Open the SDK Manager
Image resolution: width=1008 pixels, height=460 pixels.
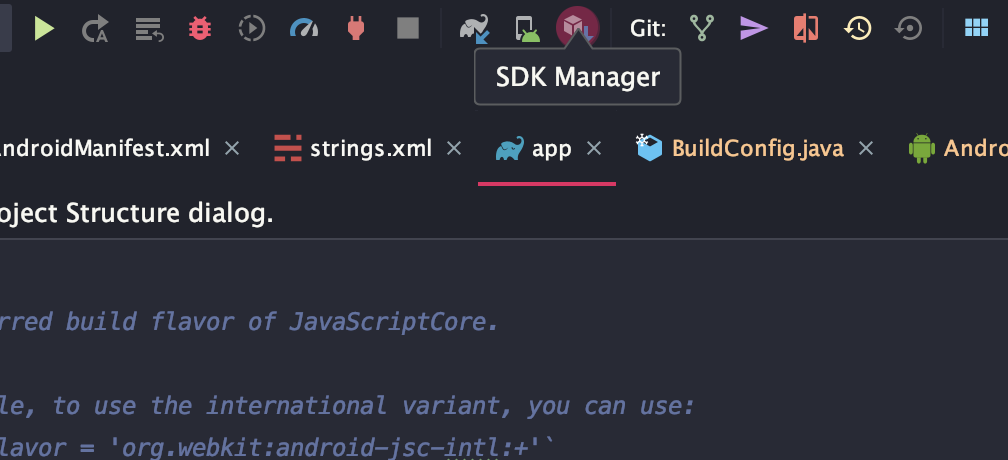point(577,28)
